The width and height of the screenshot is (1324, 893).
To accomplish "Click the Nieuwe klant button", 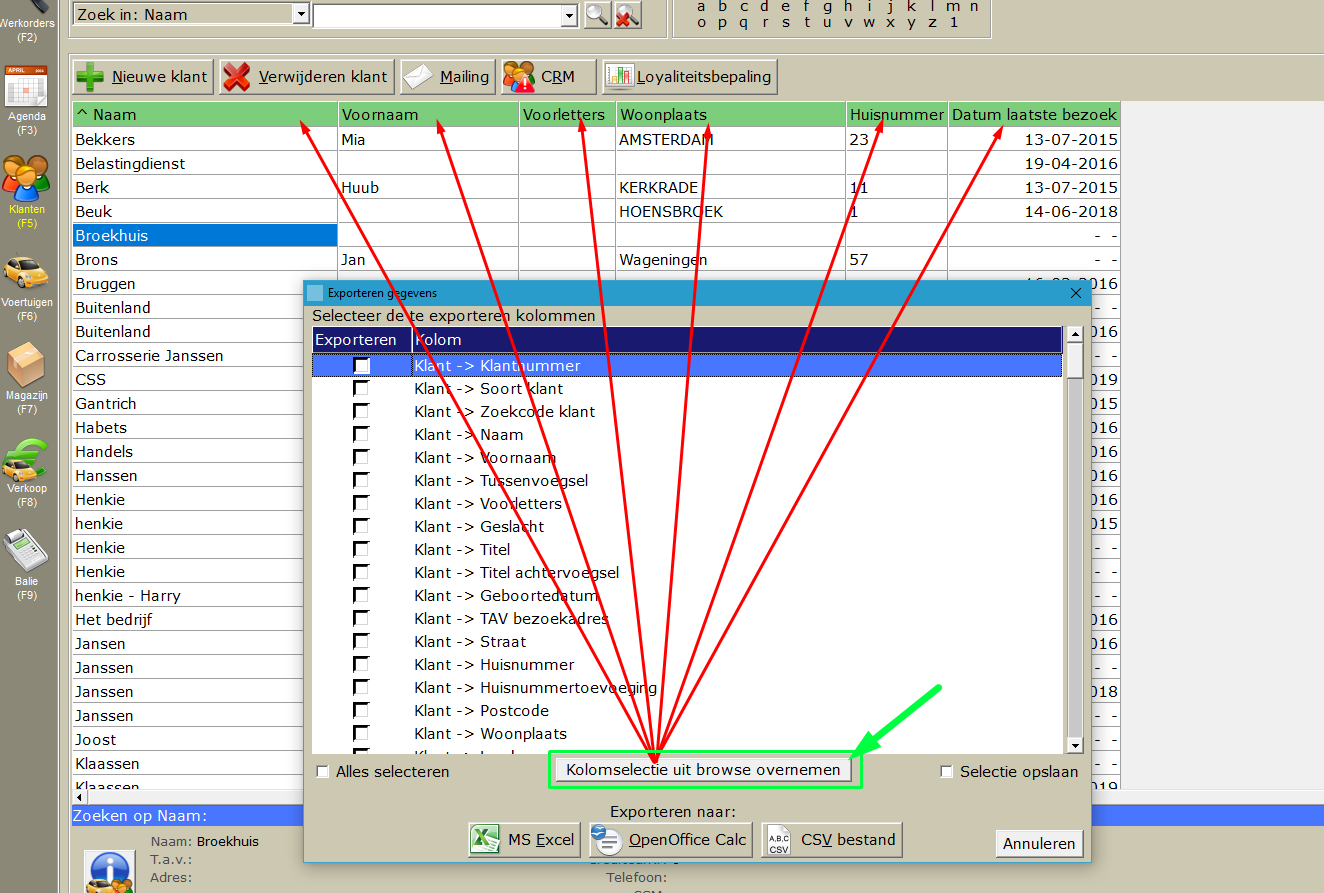I will (x=143, y=76).
